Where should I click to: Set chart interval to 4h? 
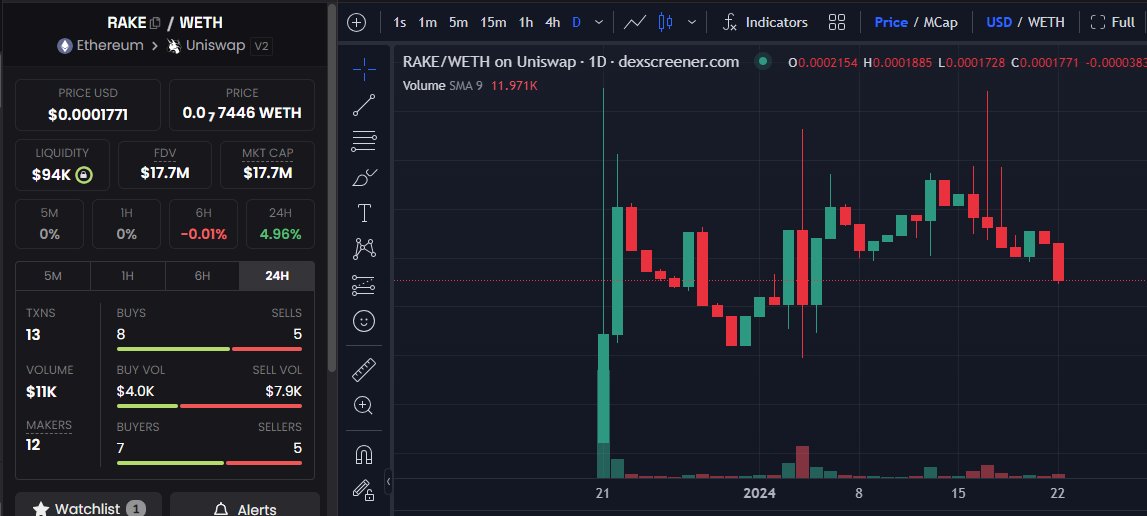coord(553,22)
